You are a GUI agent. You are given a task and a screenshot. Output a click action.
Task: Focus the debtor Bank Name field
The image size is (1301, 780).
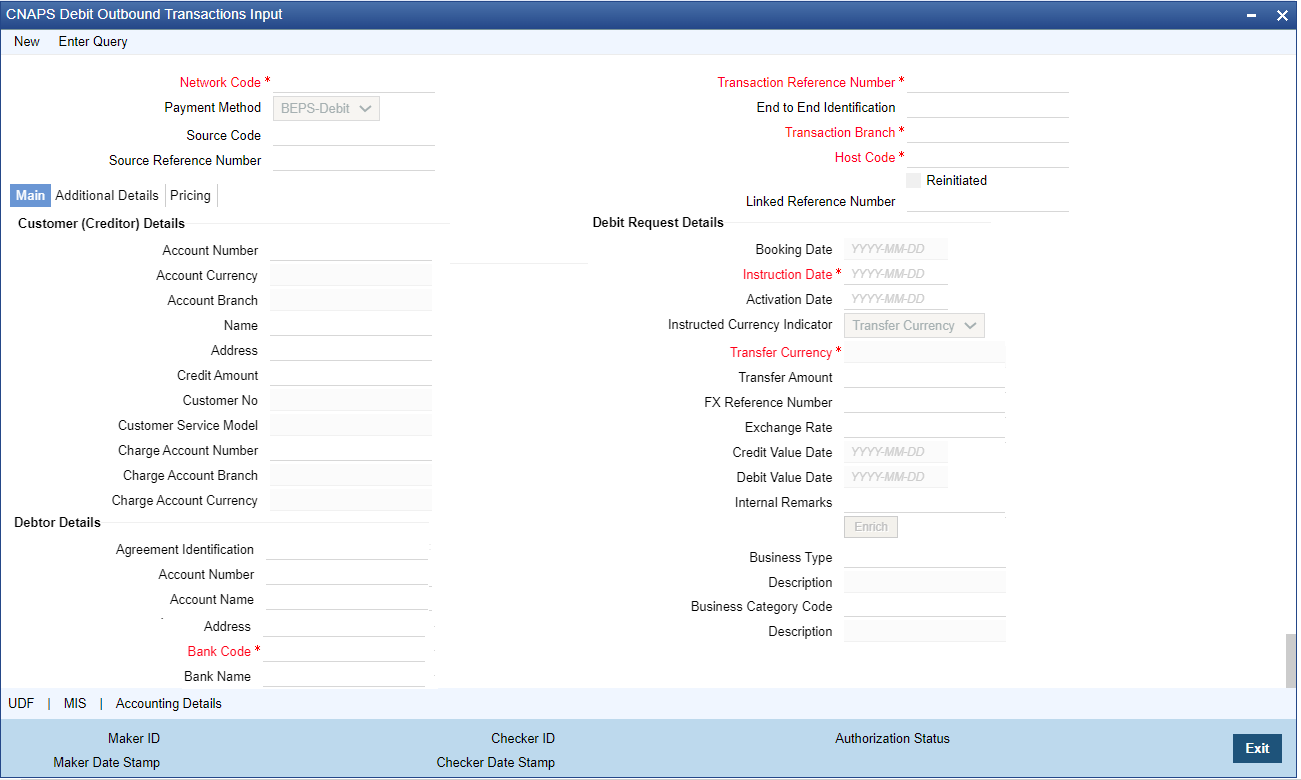pos(344,676)
